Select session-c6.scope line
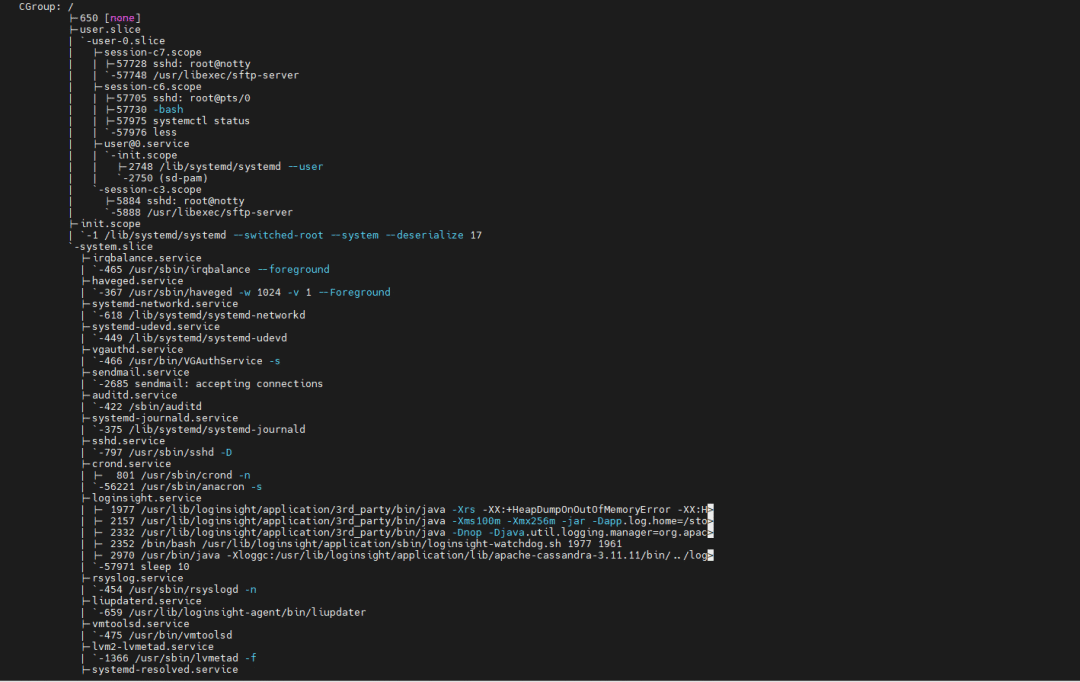Image resolution: width=1080 pixels, height=682 pixels. click(x=153, y=87)
